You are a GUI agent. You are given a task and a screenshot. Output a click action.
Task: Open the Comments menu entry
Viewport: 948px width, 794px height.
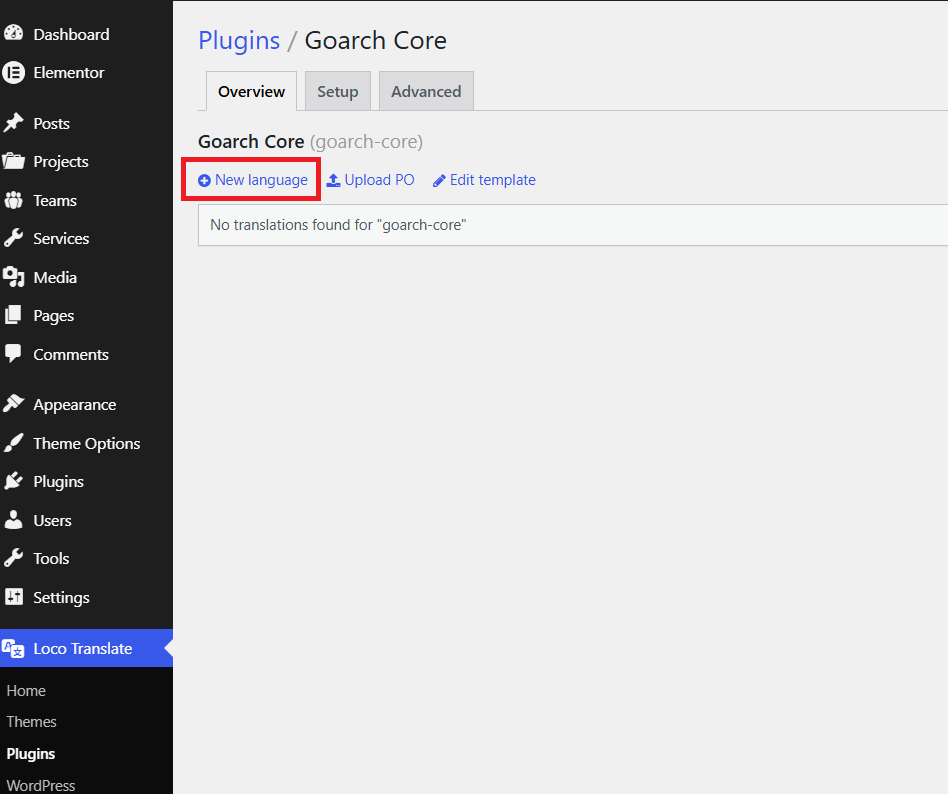click(x=86, y=354)
